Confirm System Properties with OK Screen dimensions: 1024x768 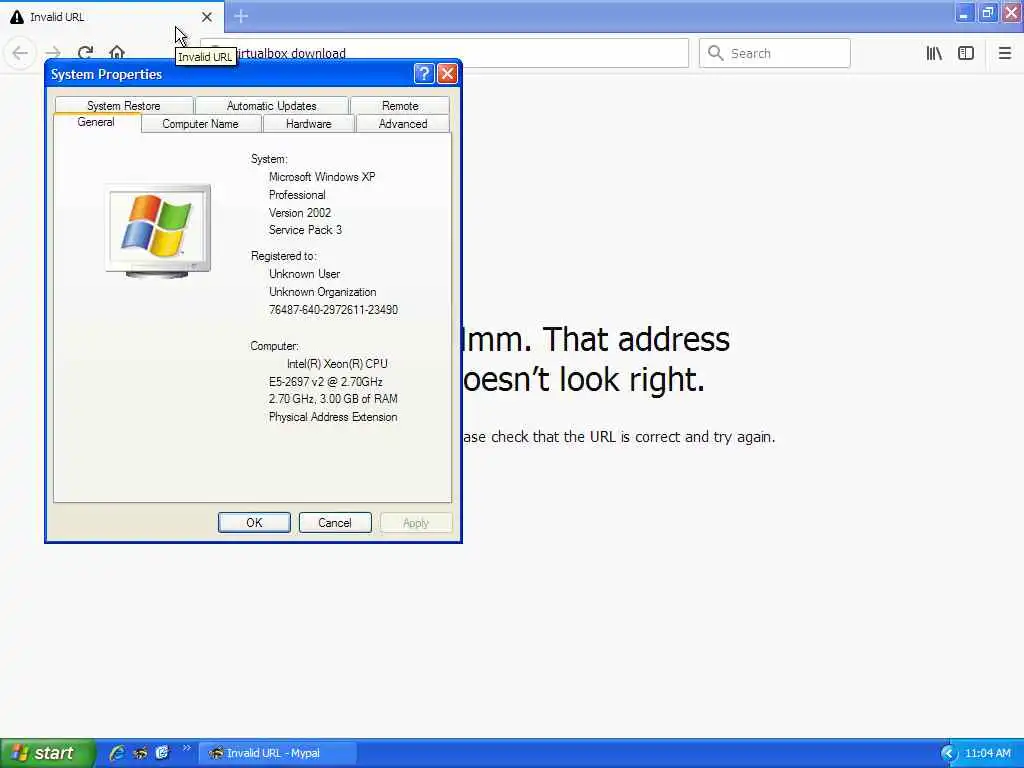pos(254,522)
